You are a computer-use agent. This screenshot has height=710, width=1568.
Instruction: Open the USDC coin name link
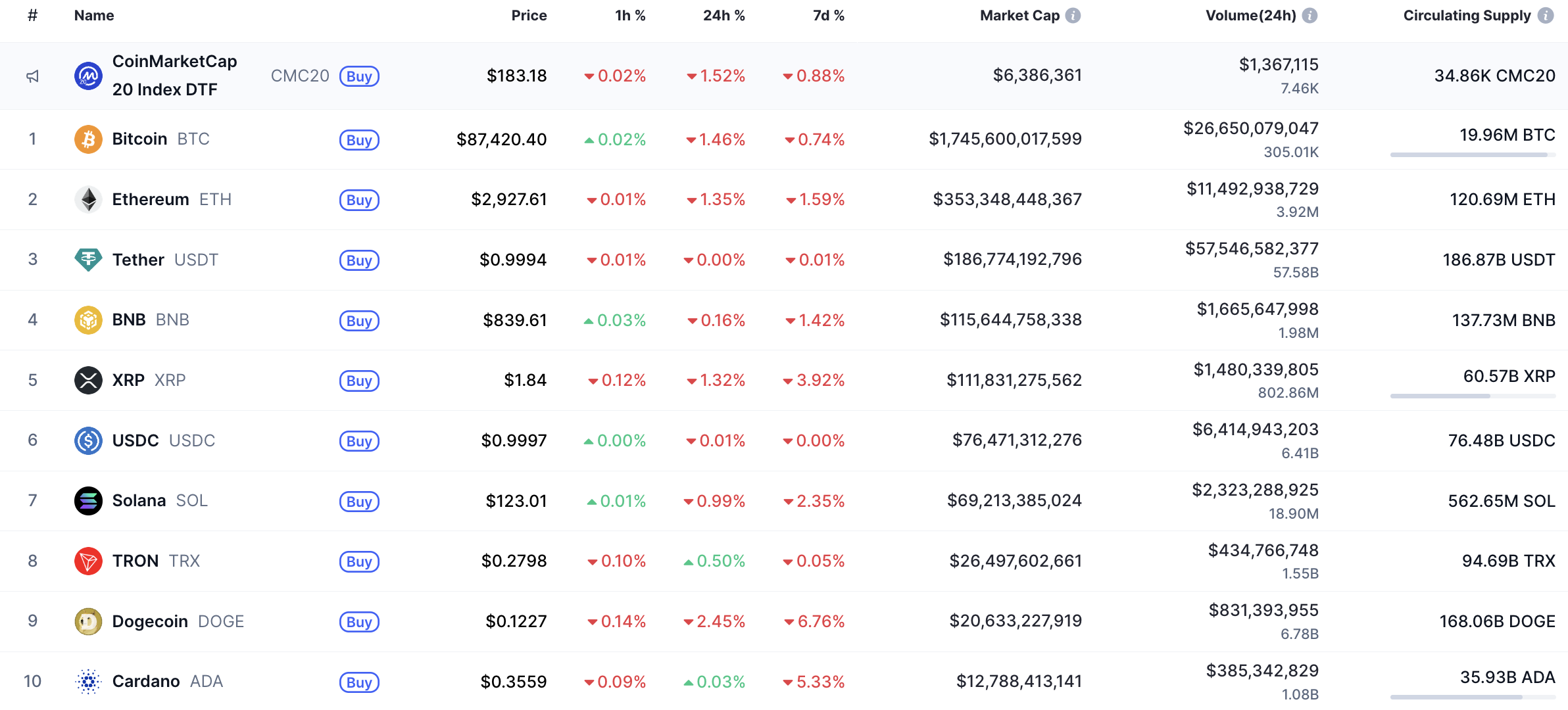[x=135, y=440]
